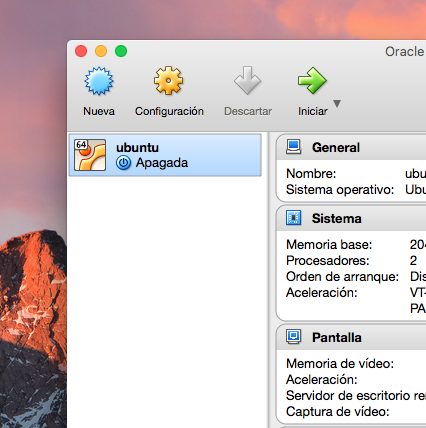426x428 pixels.
Task: Click the General monitor icon
Action: point(294,147)
